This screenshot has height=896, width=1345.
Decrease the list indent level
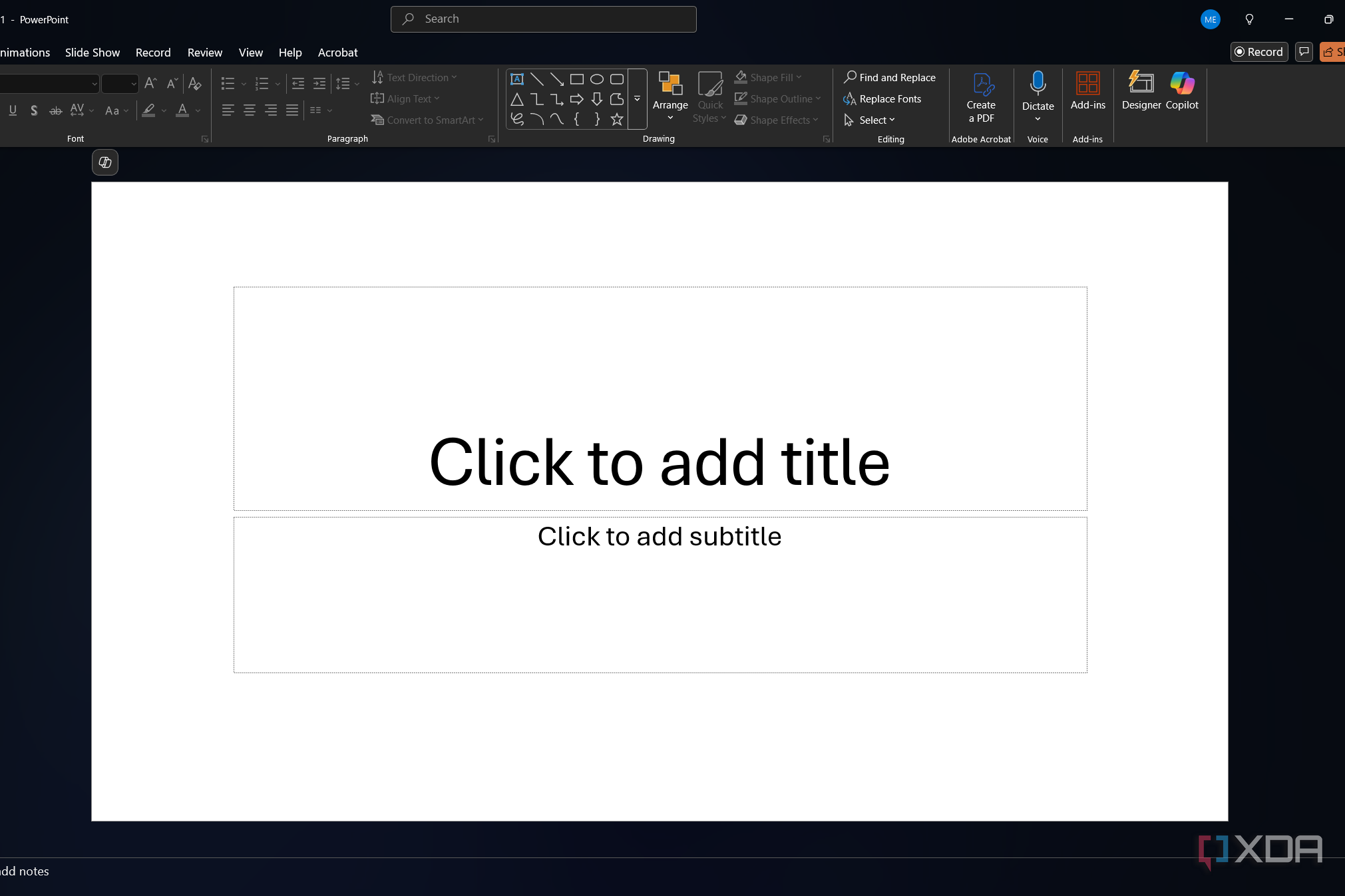tap(298, 84)
